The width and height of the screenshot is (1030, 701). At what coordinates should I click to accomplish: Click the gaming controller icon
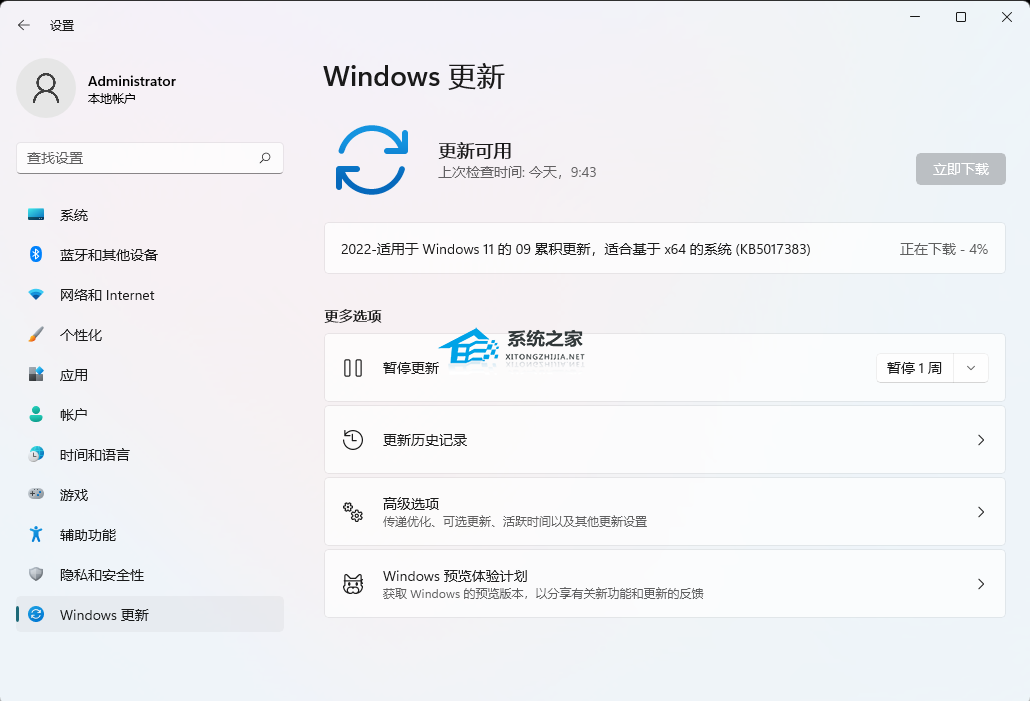click(x=36, y=495)
